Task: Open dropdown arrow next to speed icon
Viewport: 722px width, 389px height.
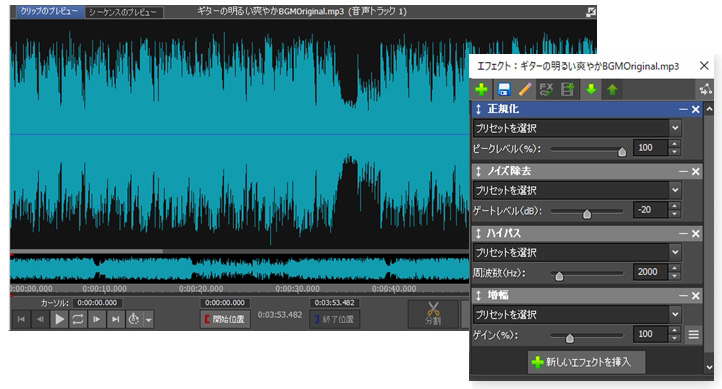Action: click(x=148, y=319)
